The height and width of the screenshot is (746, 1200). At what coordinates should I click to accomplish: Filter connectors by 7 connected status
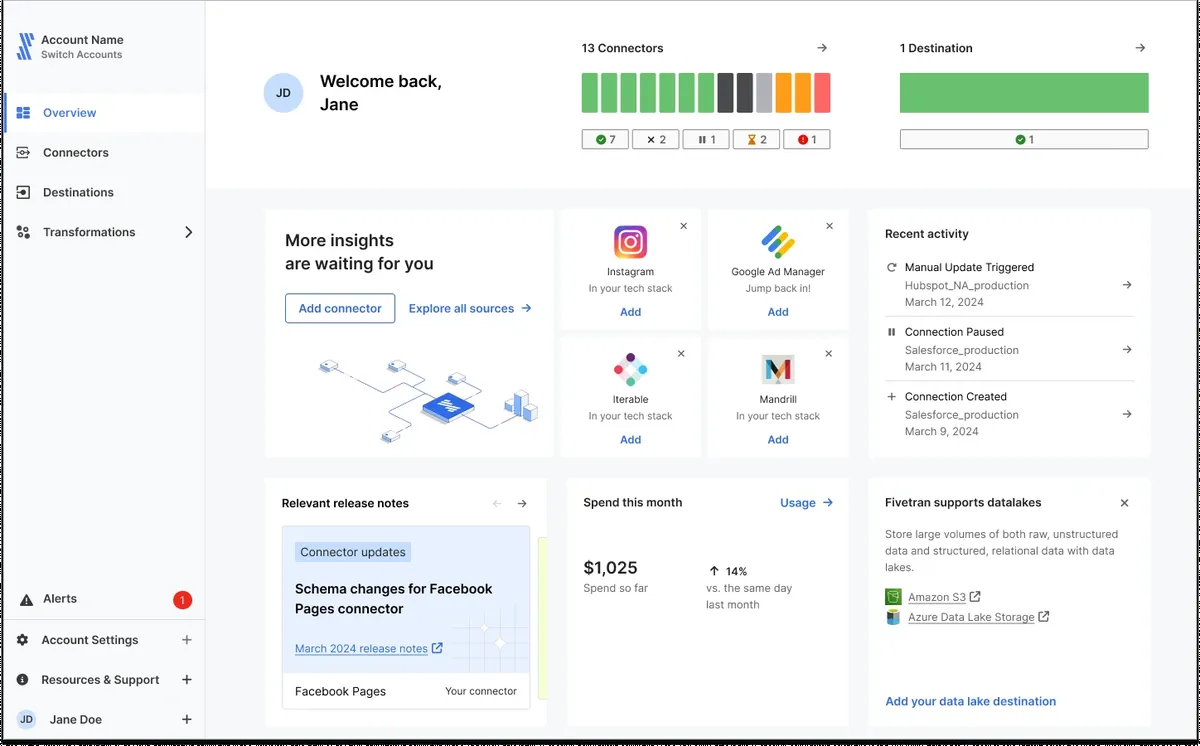605,140
